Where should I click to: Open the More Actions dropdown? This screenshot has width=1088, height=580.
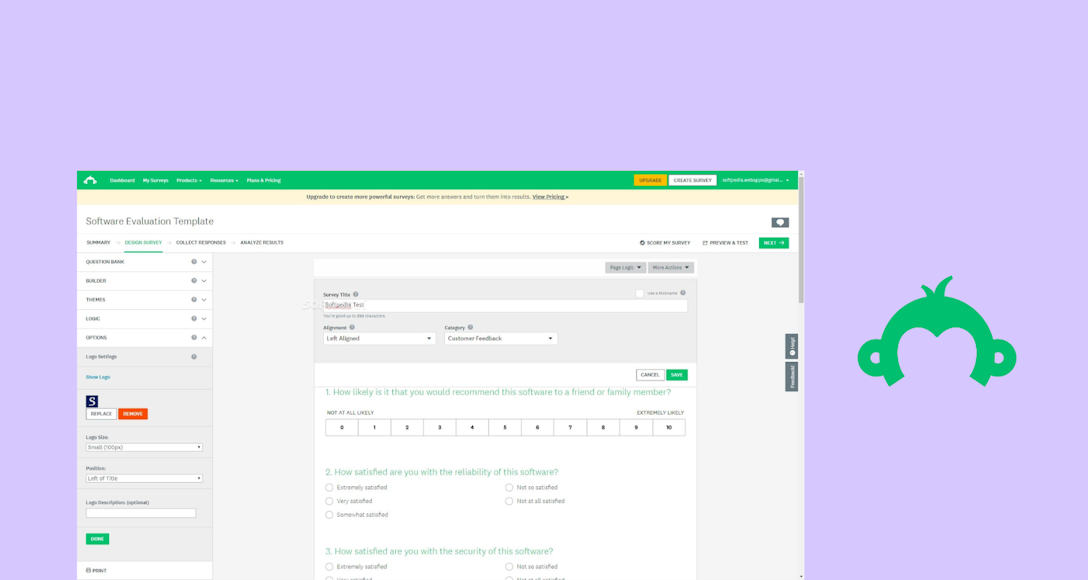[671, 267]
